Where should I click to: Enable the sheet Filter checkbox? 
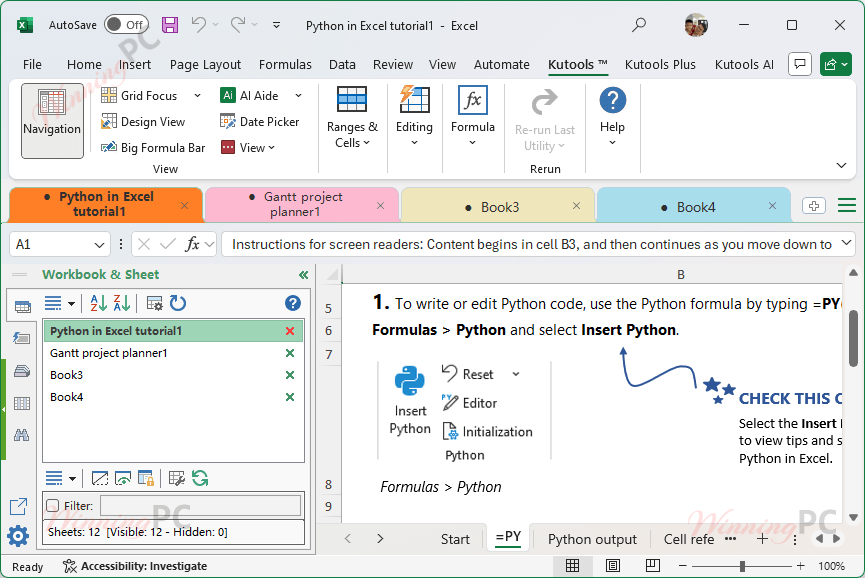coord(53,505)
